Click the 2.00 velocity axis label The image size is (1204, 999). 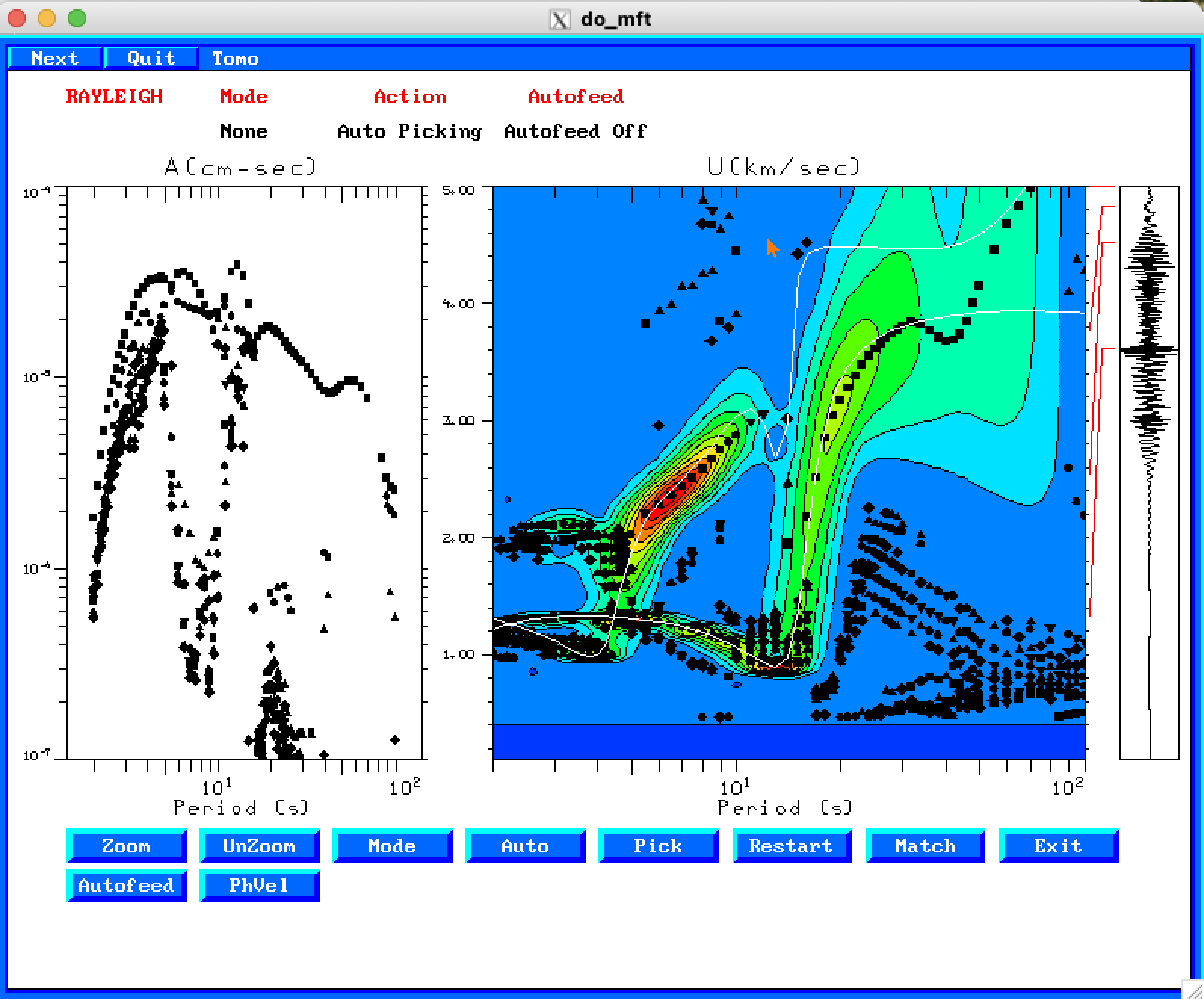click(458, 537)
